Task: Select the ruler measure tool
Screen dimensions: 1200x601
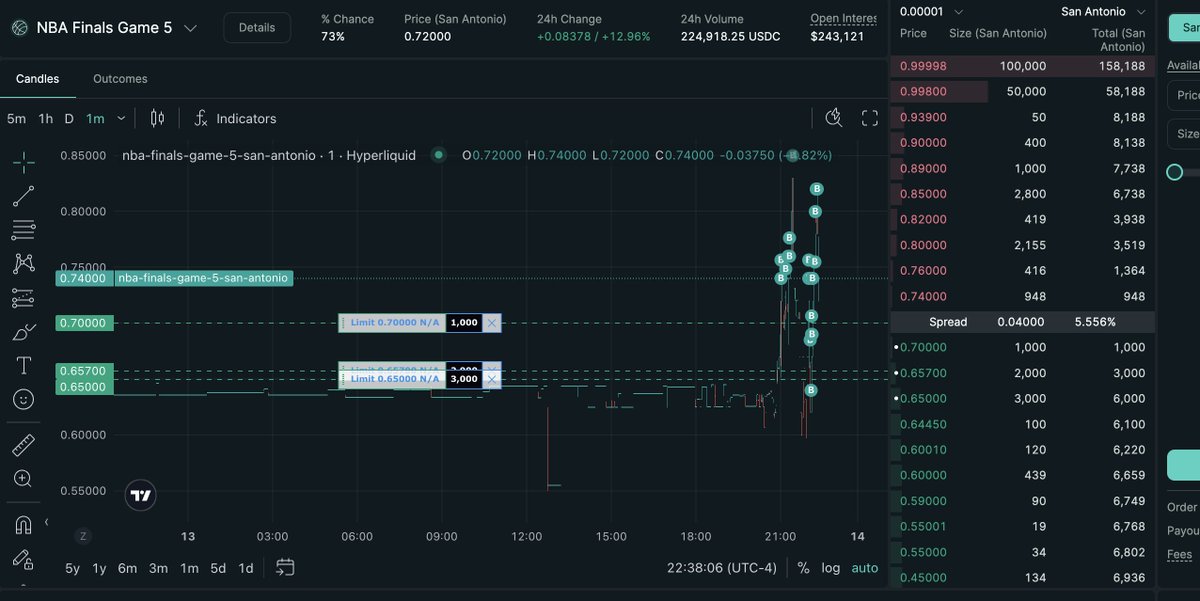Action: click(x=23, y=445)
